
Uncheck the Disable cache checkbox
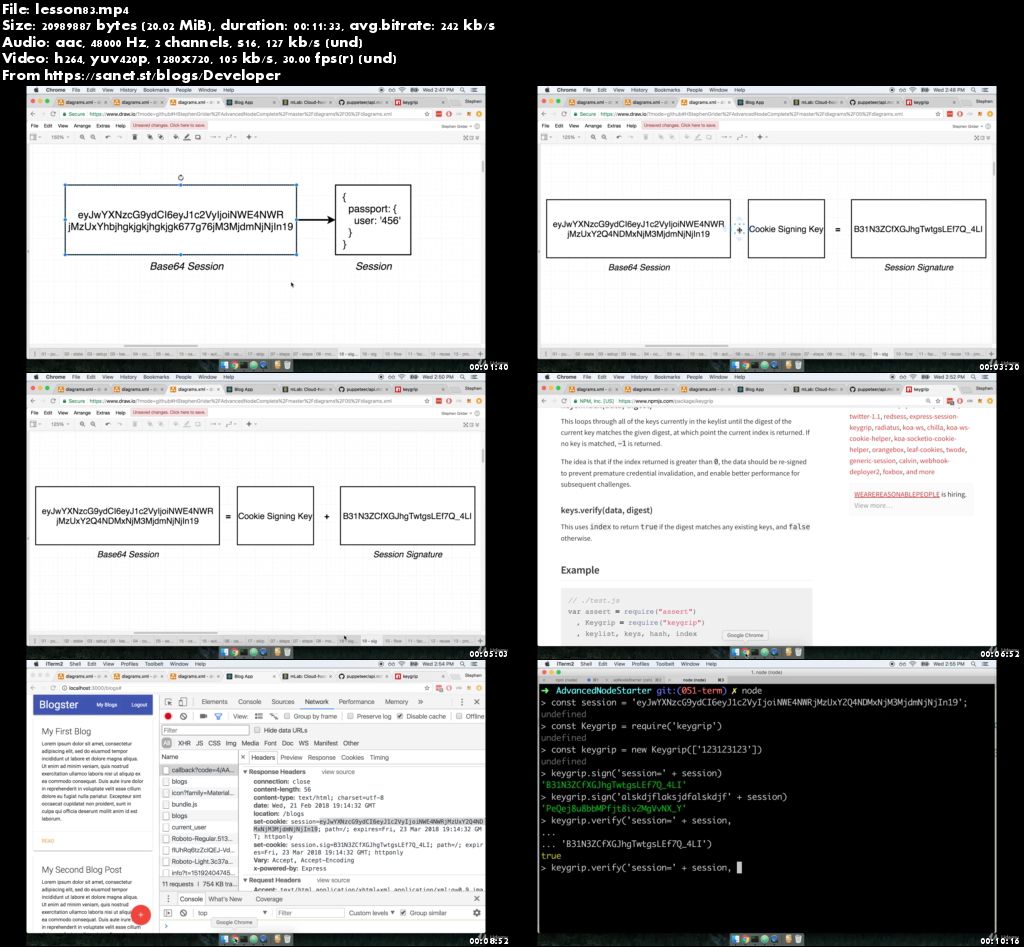[x=400, y=716]
